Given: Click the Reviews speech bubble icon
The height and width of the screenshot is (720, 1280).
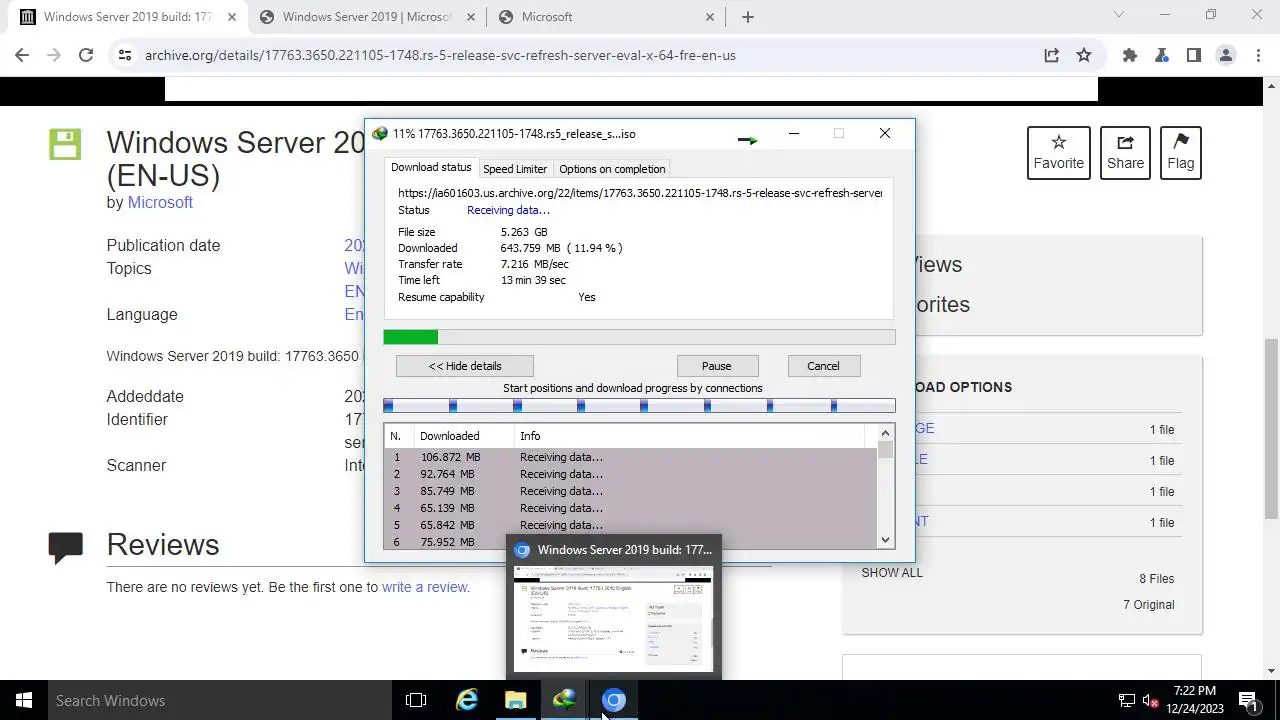Looking at the screenshot, I should click(x=66, y=546).
